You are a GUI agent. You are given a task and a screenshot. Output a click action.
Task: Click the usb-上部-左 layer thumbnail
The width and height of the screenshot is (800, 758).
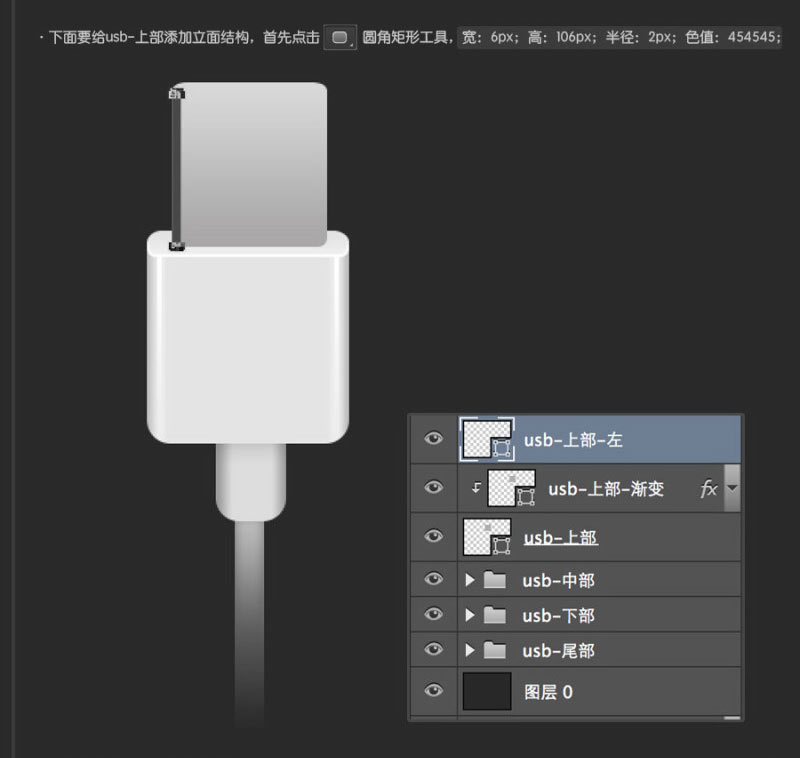click(x=490, y=438)
